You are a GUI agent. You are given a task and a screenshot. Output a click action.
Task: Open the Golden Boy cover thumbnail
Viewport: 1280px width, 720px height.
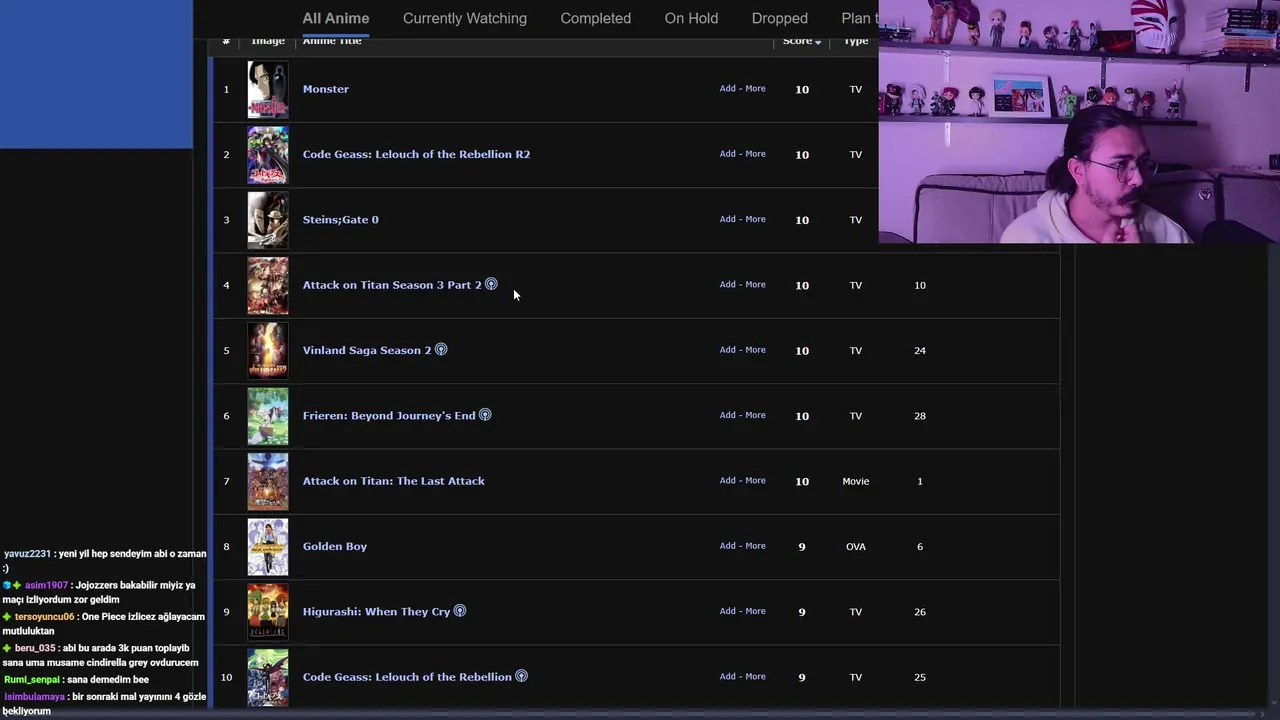click(268, 546)
